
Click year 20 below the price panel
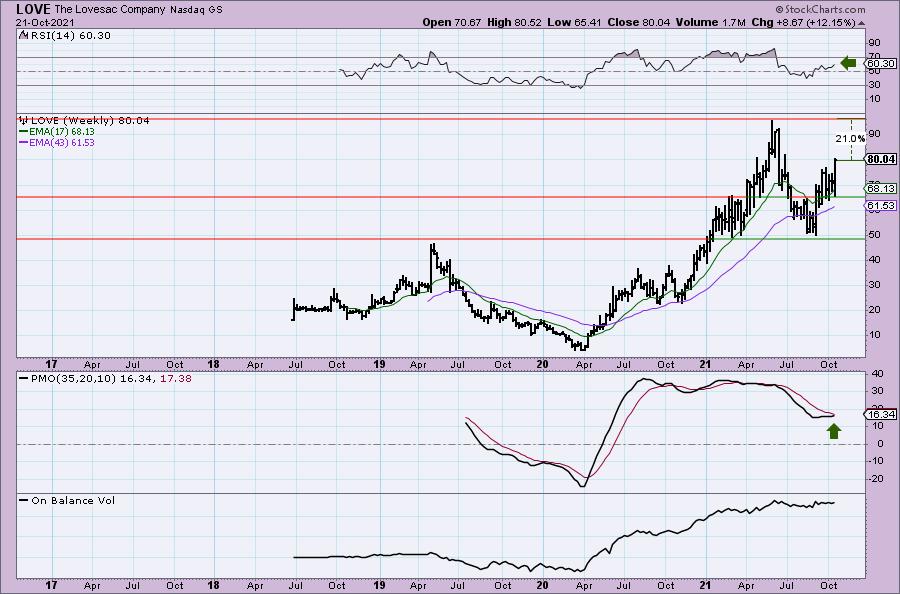[542, 364]
